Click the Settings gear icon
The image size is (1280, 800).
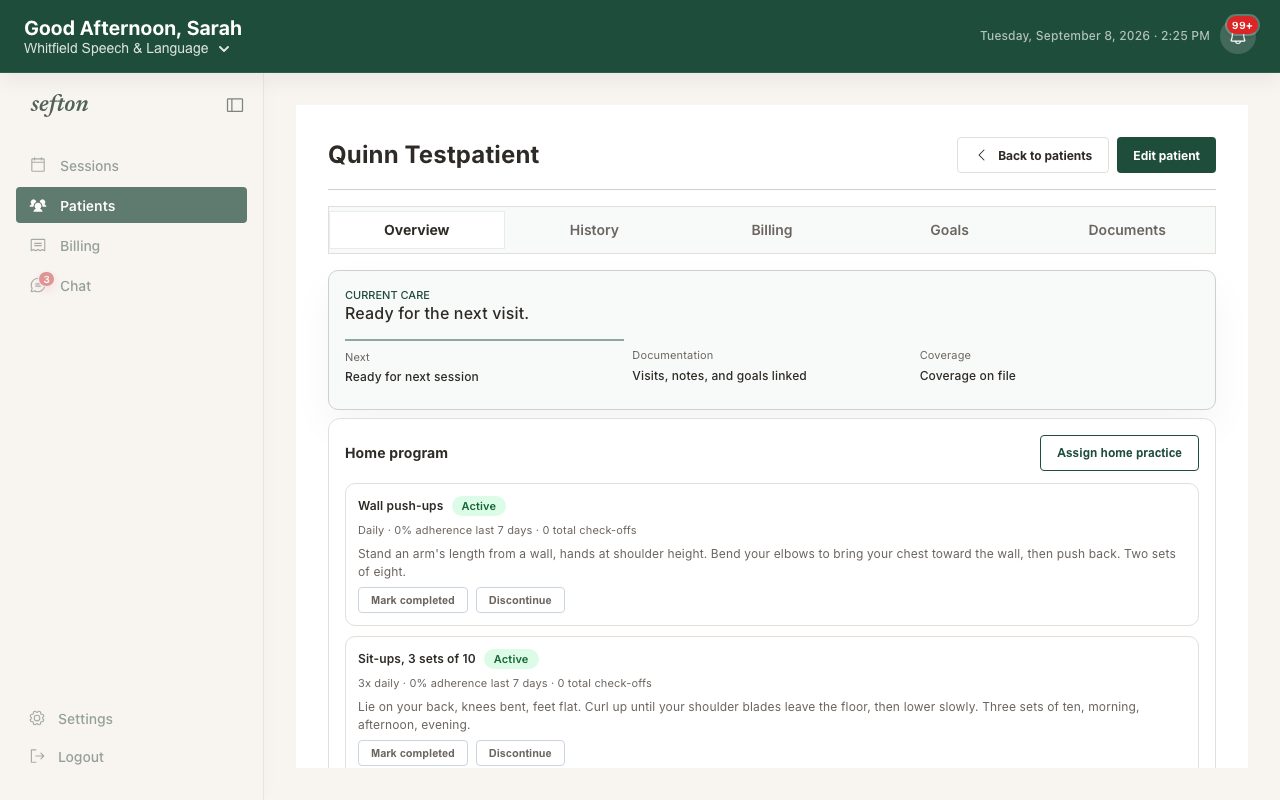point(37,718)
